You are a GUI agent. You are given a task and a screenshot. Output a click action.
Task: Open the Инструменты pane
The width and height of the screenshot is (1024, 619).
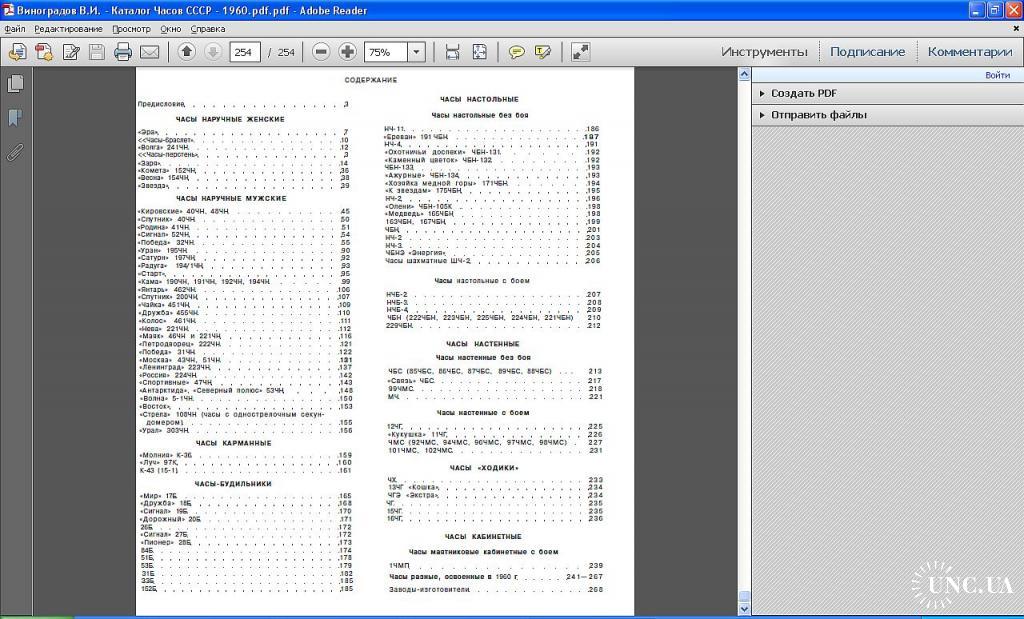pos(764,52)
